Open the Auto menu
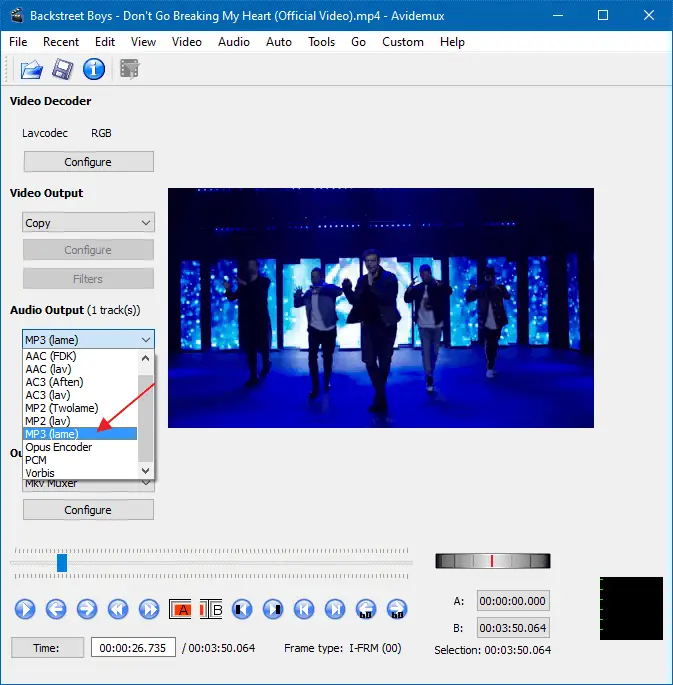 pos(279,42)
